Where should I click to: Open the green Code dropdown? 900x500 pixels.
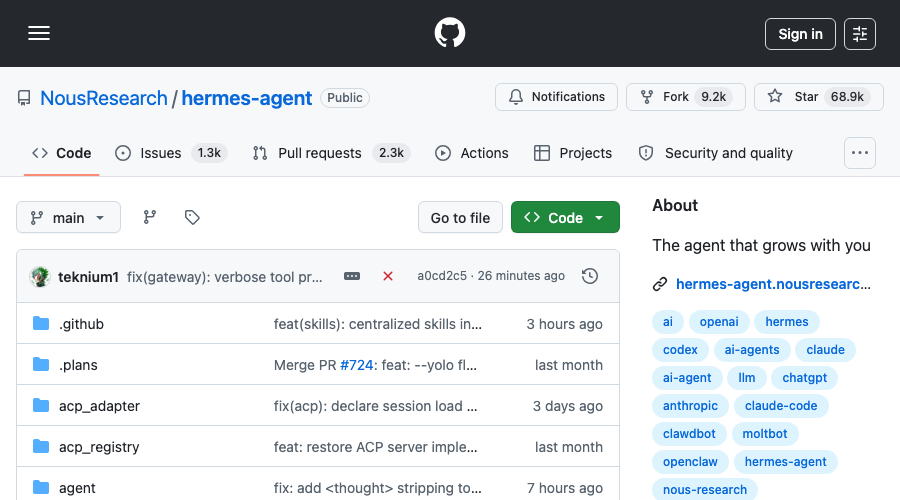pyautogui.click(x=565, y=217)
